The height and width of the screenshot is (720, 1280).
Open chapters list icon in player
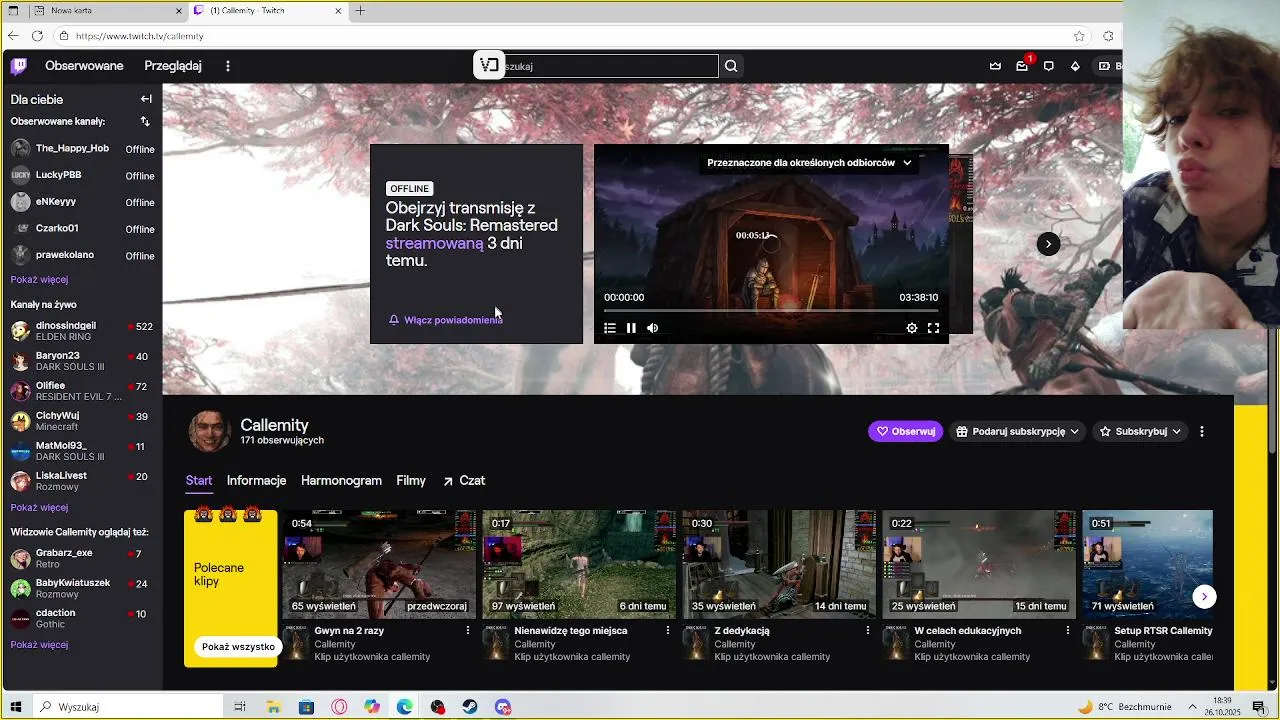610,328
